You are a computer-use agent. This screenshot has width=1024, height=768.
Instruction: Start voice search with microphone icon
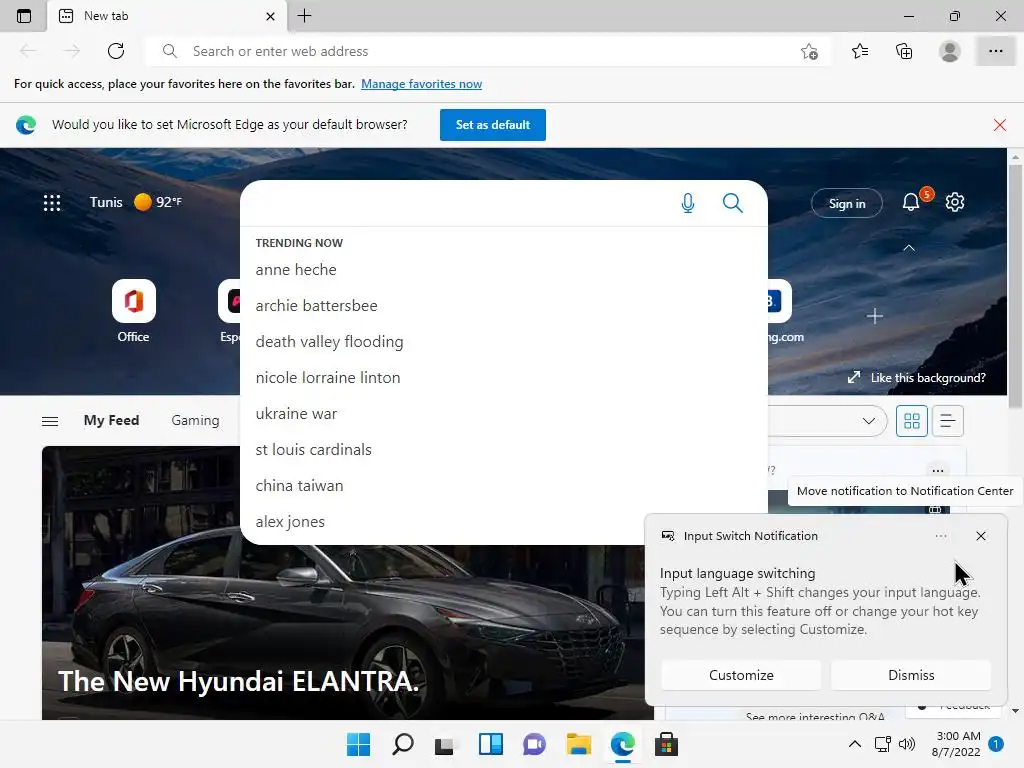click(688, 203)
